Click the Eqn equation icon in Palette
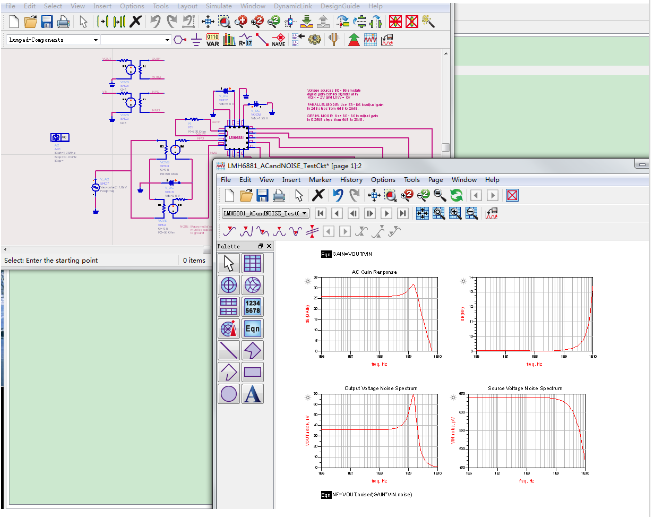651x517 pixels. pyautogui.click(x=252, y=328)
